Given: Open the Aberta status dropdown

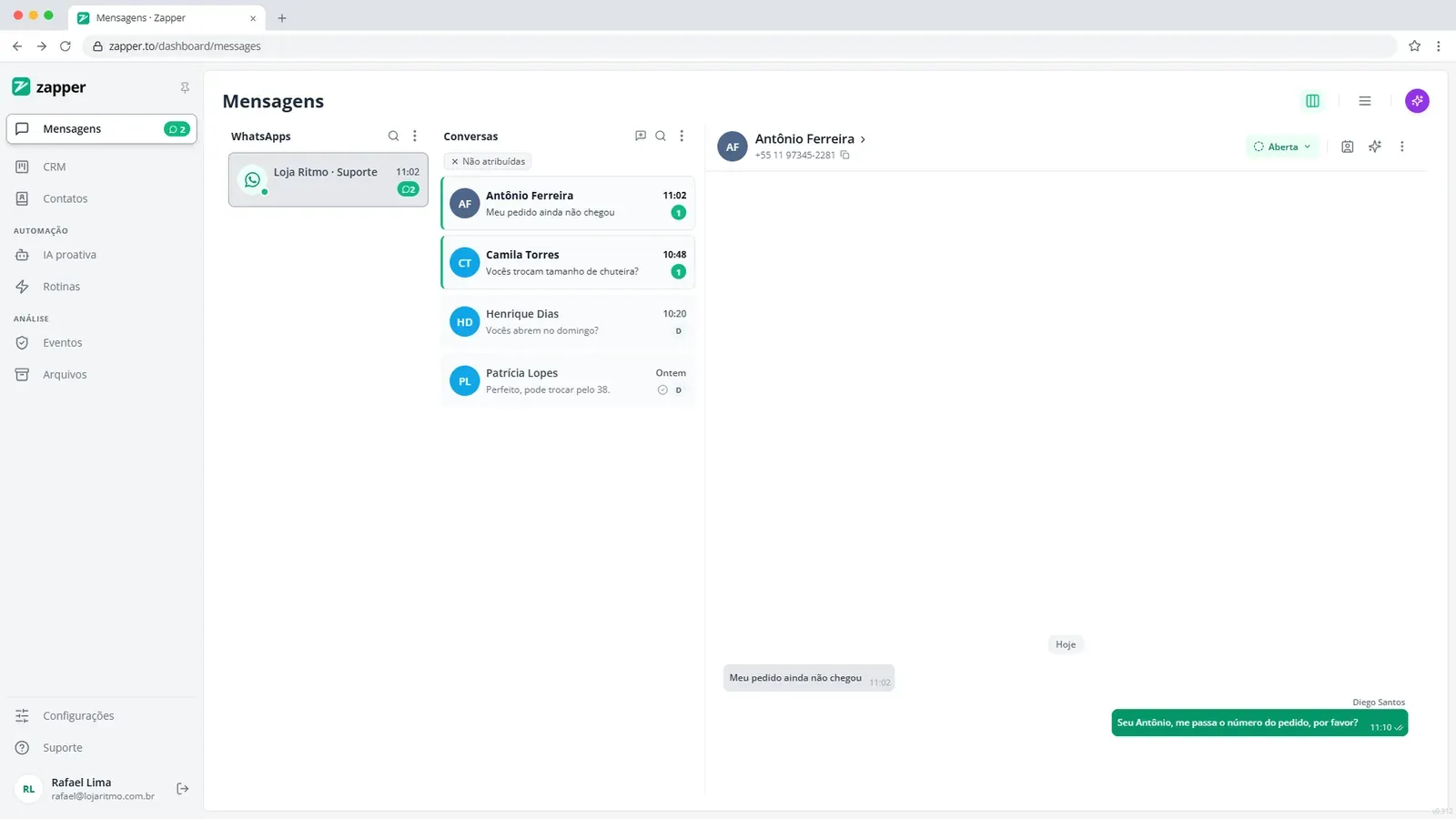Looking at the screenshot, I should tap(1282, 147).
